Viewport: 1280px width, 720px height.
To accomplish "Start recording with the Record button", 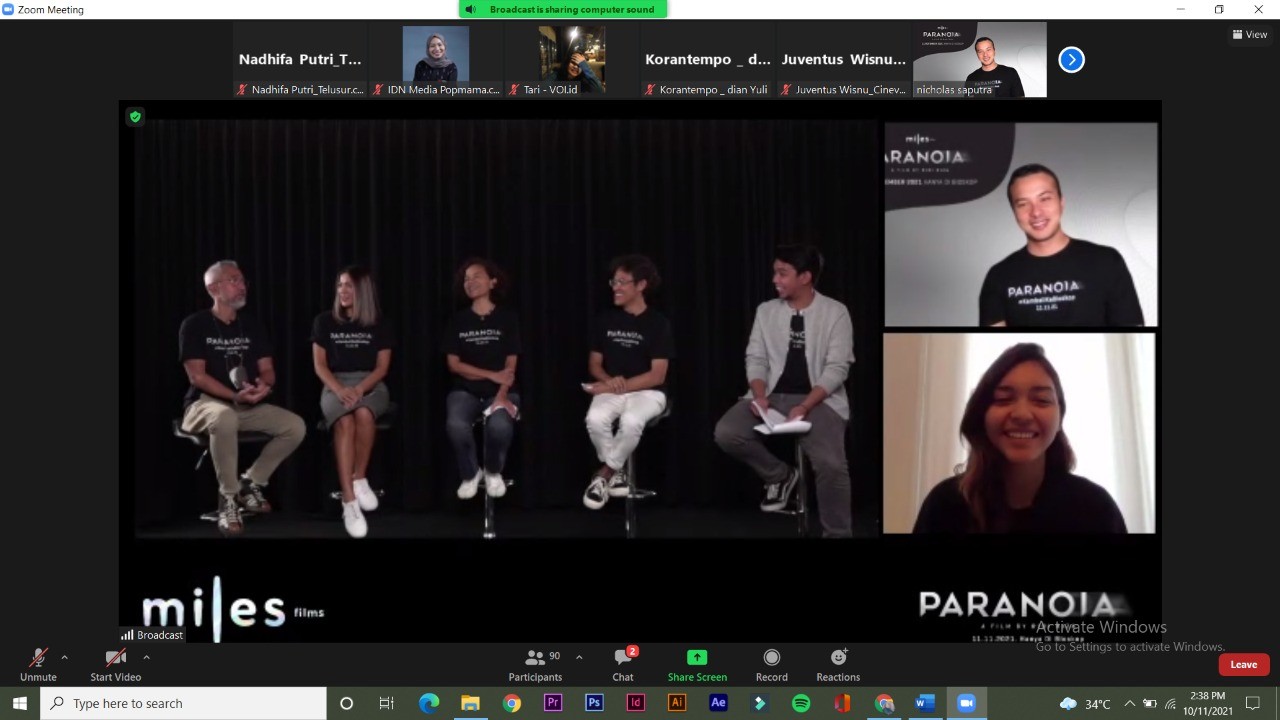I will pos(771,664).
